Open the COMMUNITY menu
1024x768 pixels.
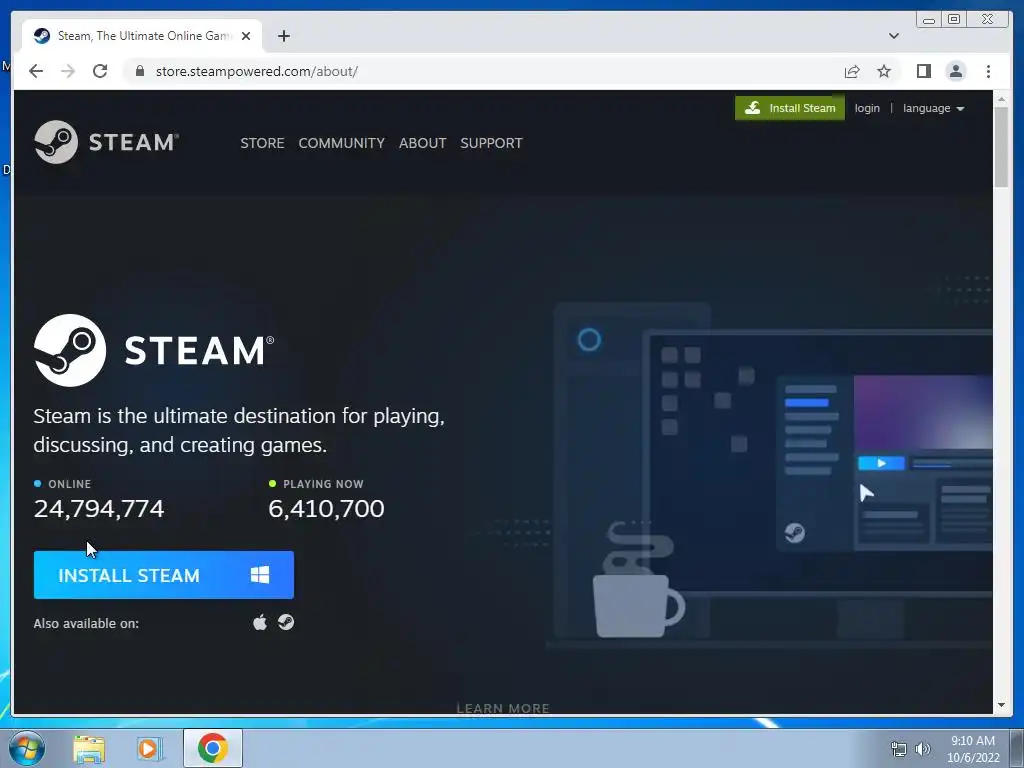[x=342, y=143]
